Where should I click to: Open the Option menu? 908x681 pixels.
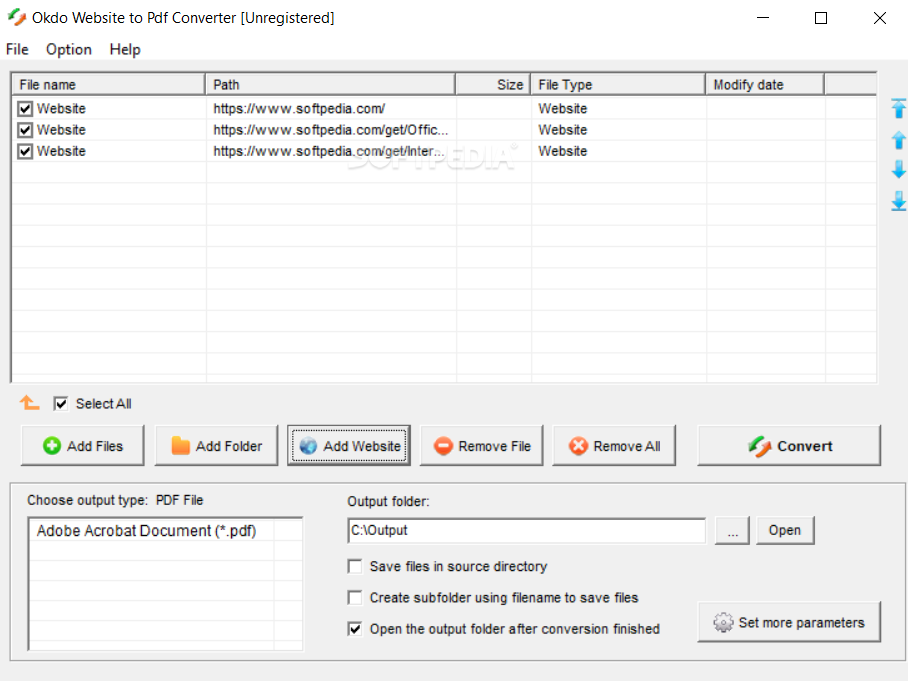tap(69, 50)
